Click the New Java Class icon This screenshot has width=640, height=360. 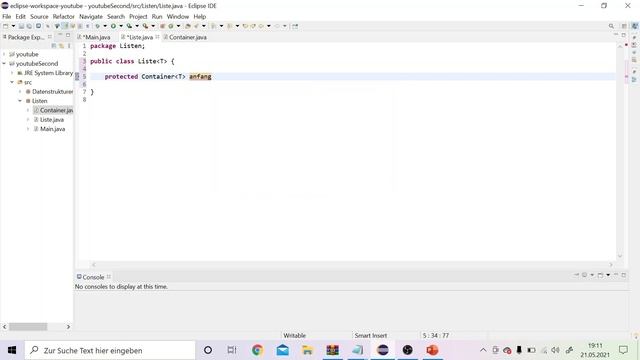point(171,26)
